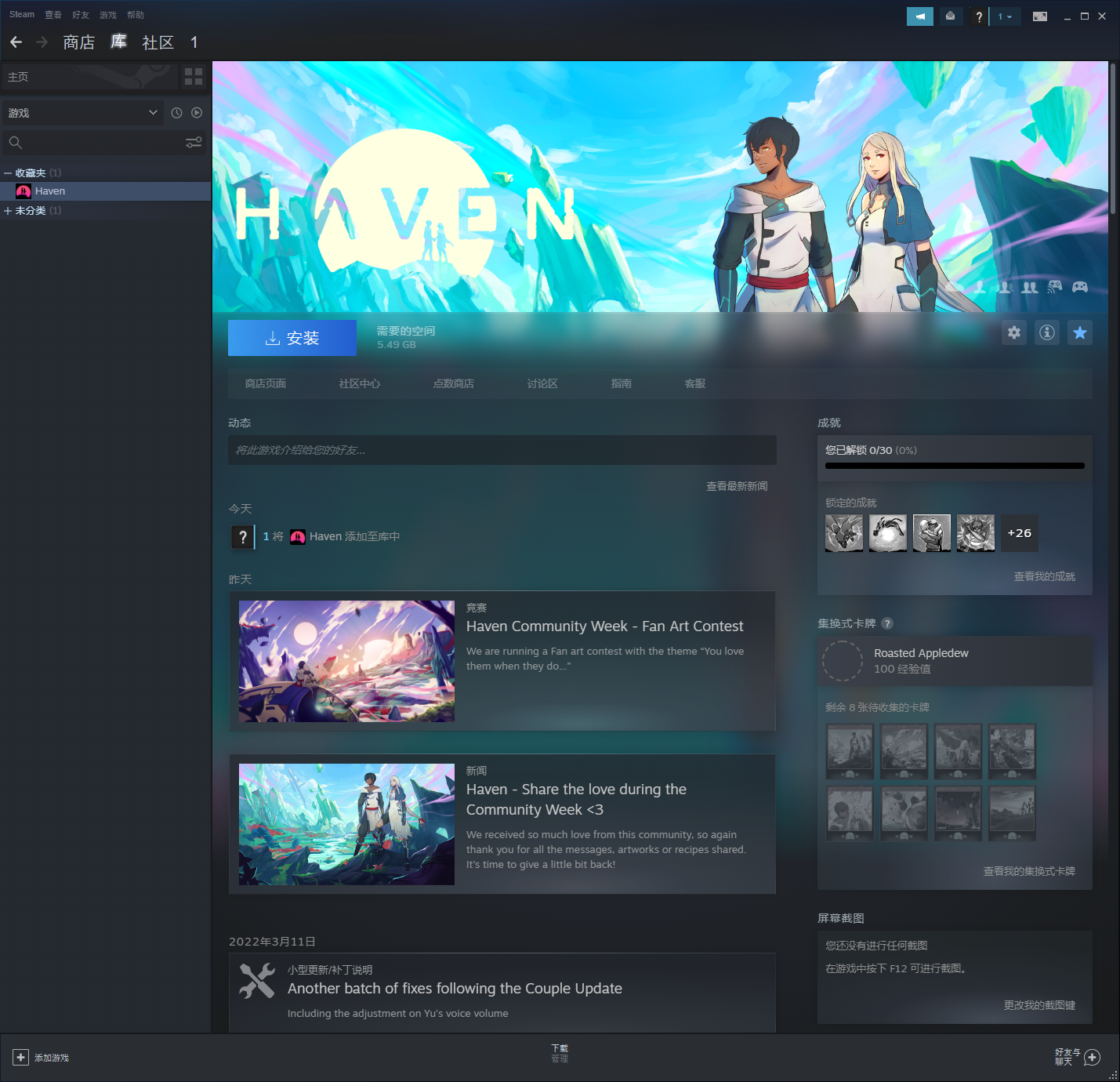1120x1082 pixels.
Task: Open the 下载 管理 downloads manager
Action: coord(560,1053)
